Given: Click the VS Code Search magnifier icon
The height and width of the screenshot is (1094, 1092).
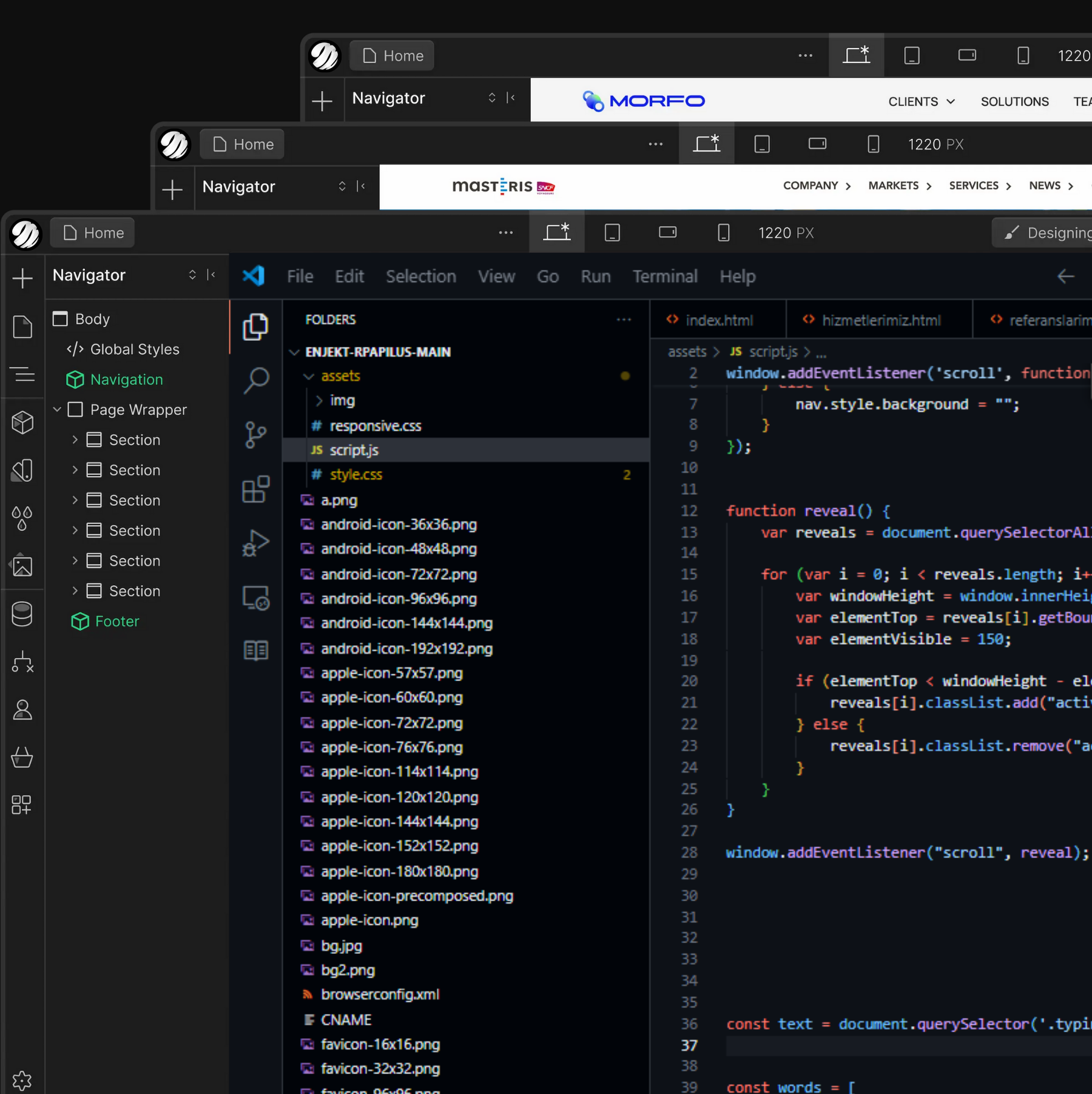Looking at the screenshot, I should coord(256,380).
